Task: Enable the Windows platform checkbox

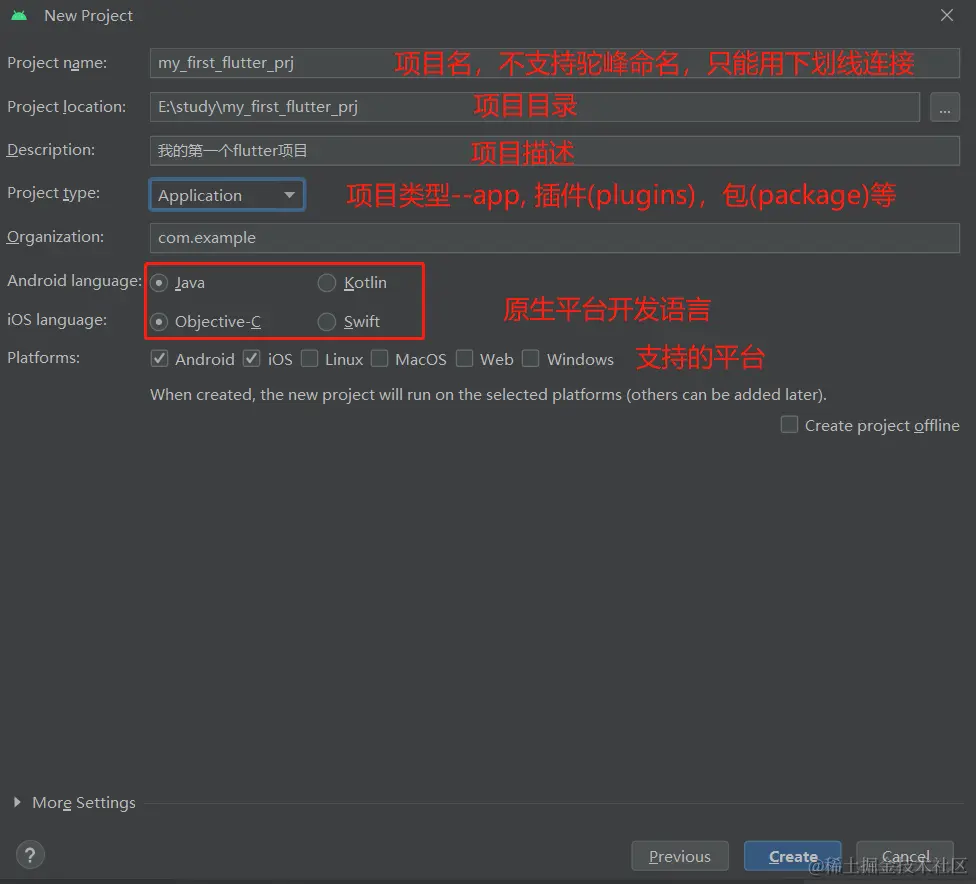Action: point(530,359)
